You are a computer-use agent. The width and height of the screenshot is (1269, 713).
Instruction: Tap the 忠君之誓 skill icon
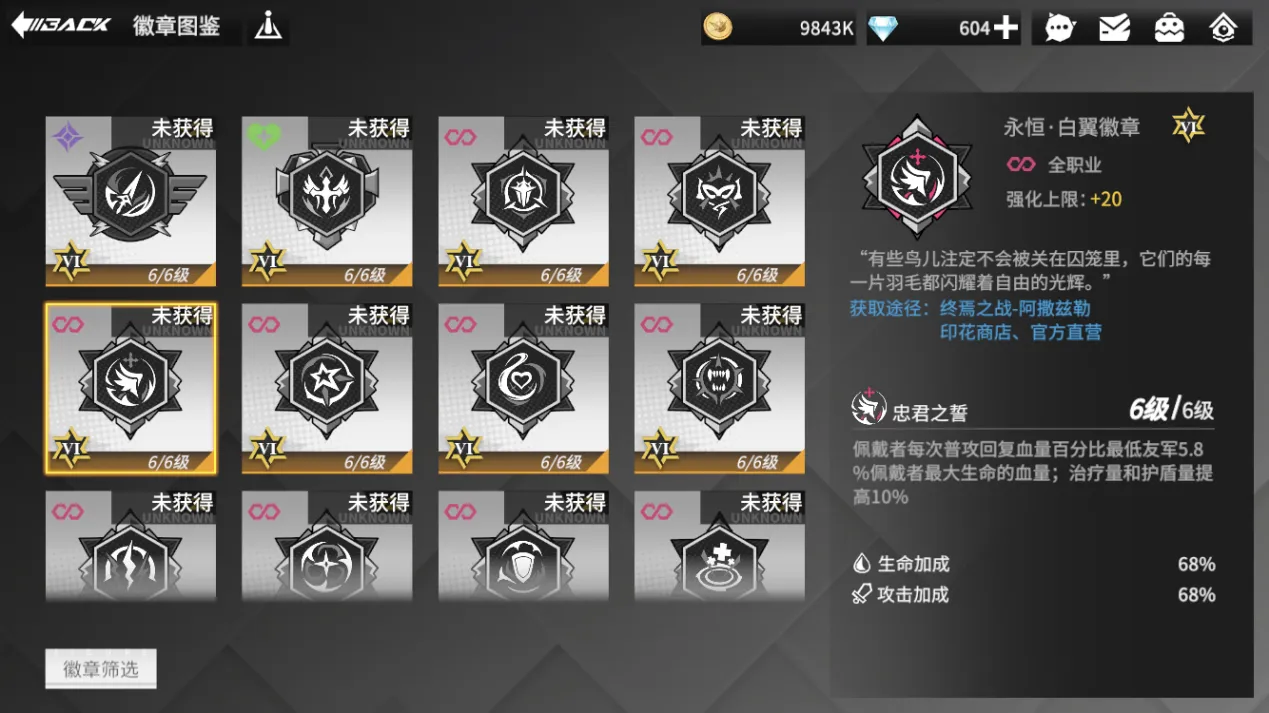tap(868, 408)
